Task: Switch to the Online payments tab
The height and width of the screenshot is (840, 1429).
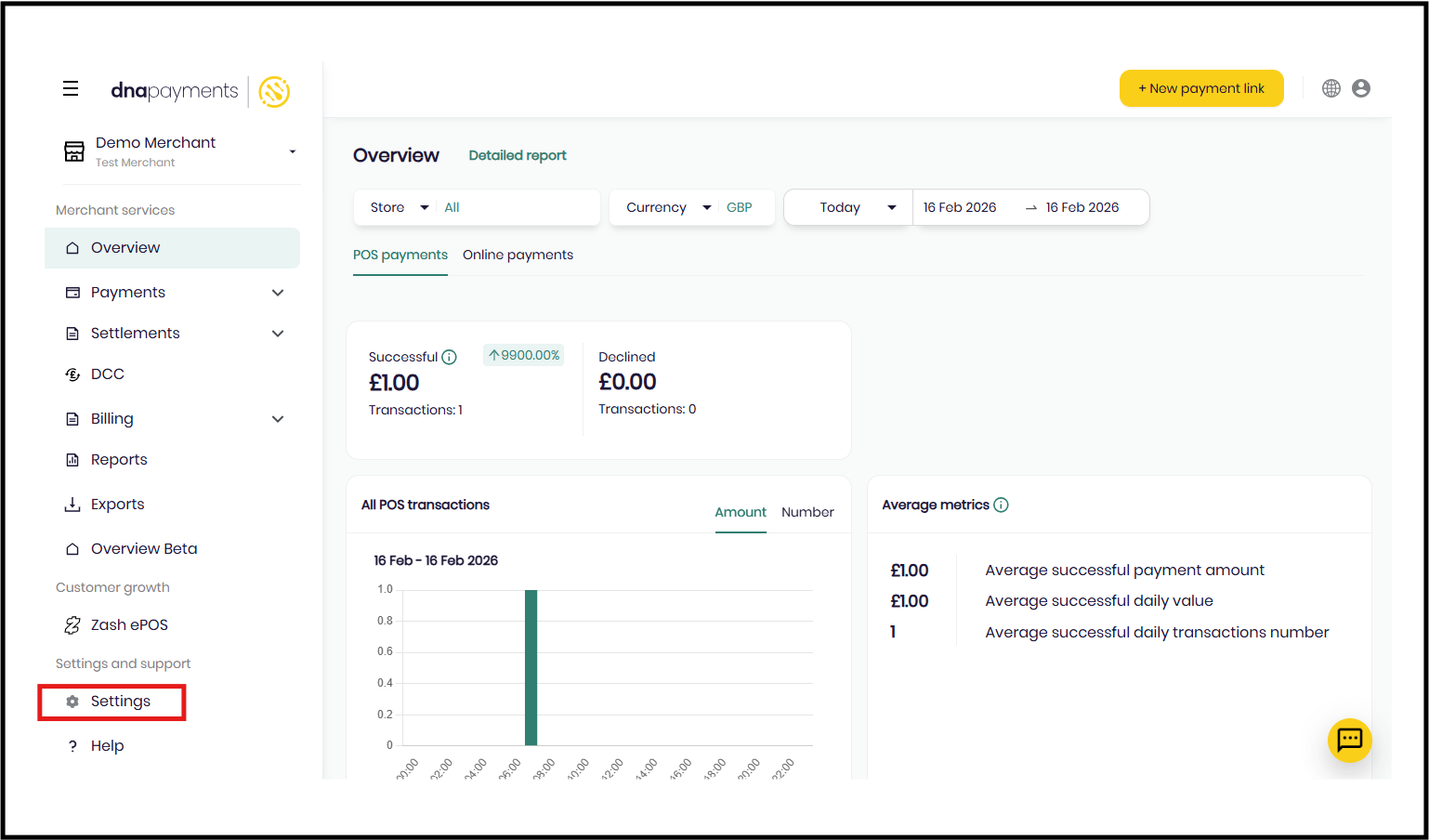Action: [x=518, y=255]
